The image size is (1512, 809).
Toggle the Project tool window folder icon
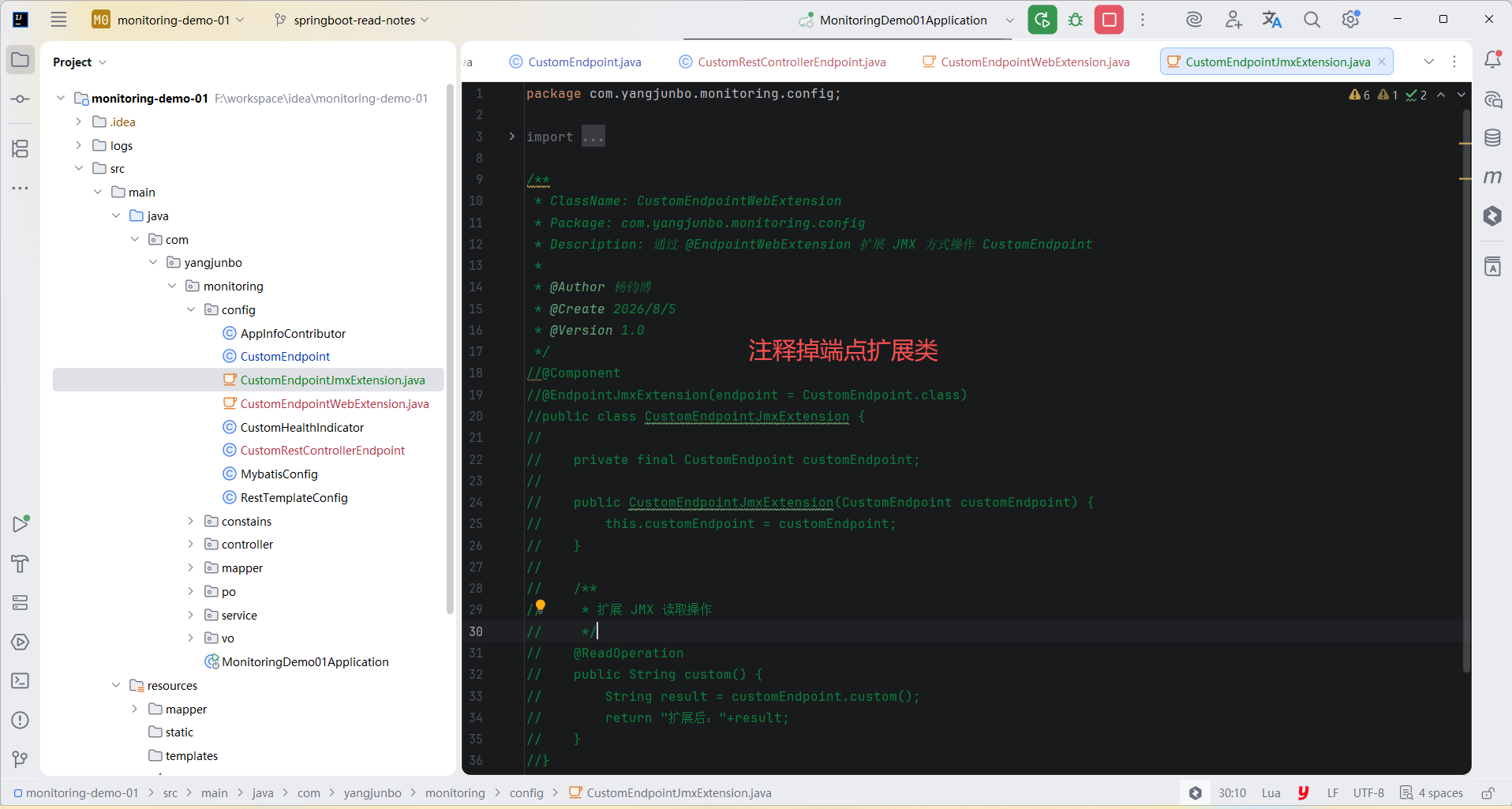pos(21,60)
